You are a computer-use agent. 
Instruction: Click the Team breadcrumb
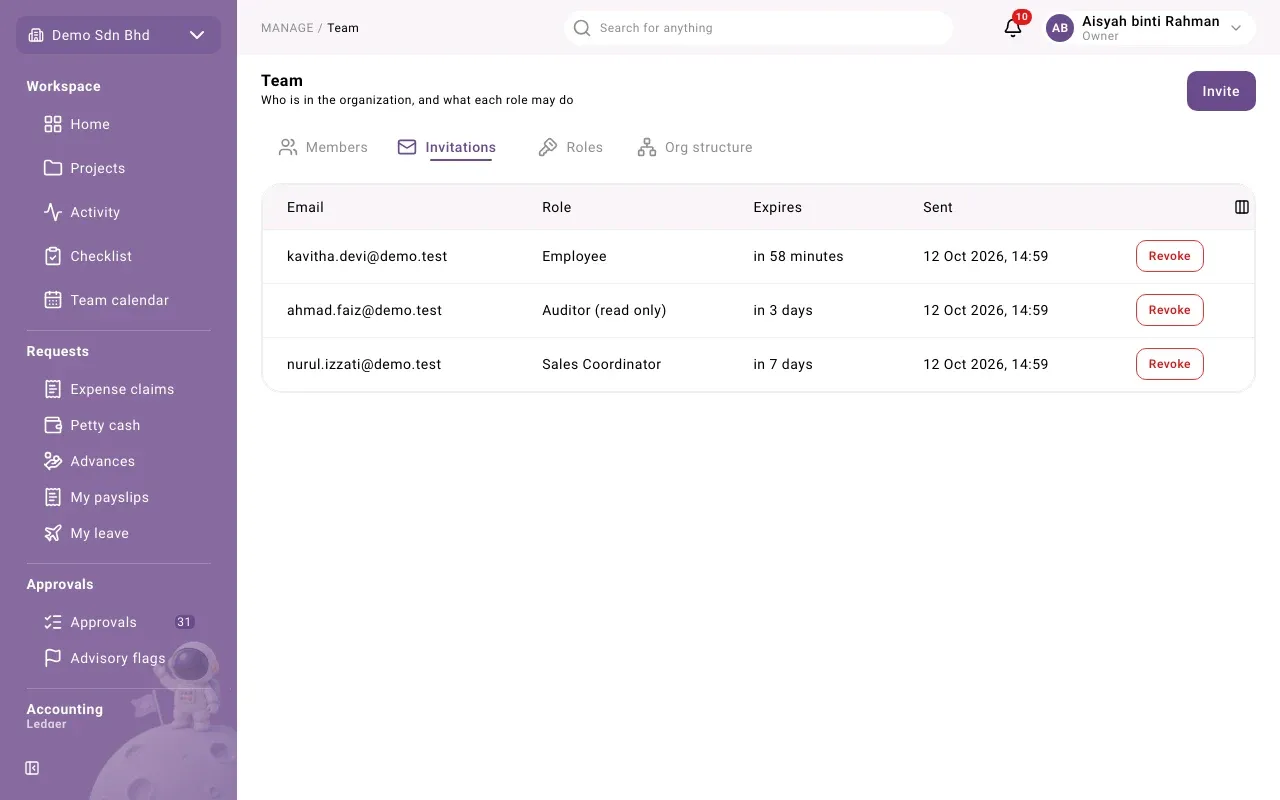point(343,28)
